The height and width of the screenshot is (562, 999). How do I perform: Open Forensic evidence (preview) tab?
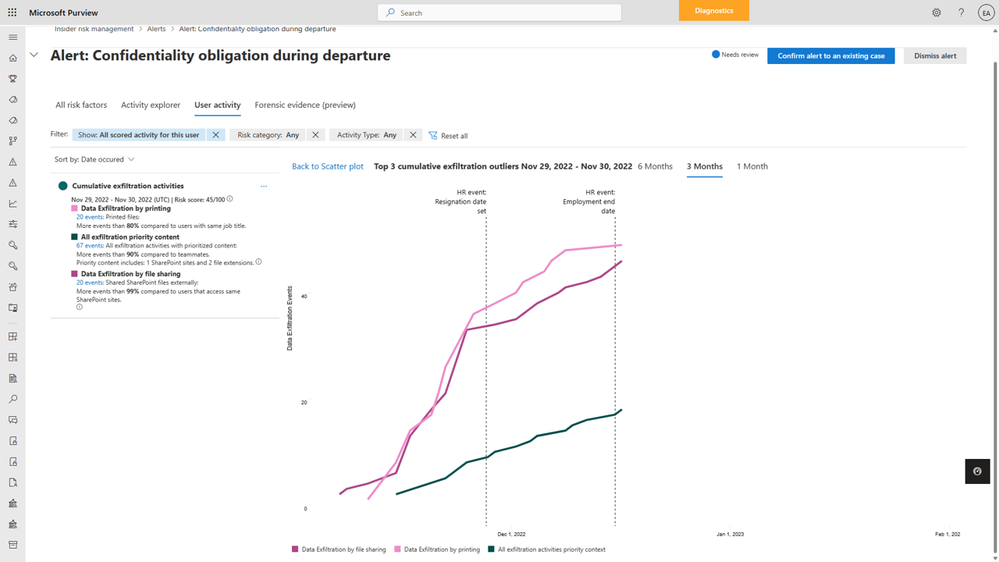tap(305, 105)
